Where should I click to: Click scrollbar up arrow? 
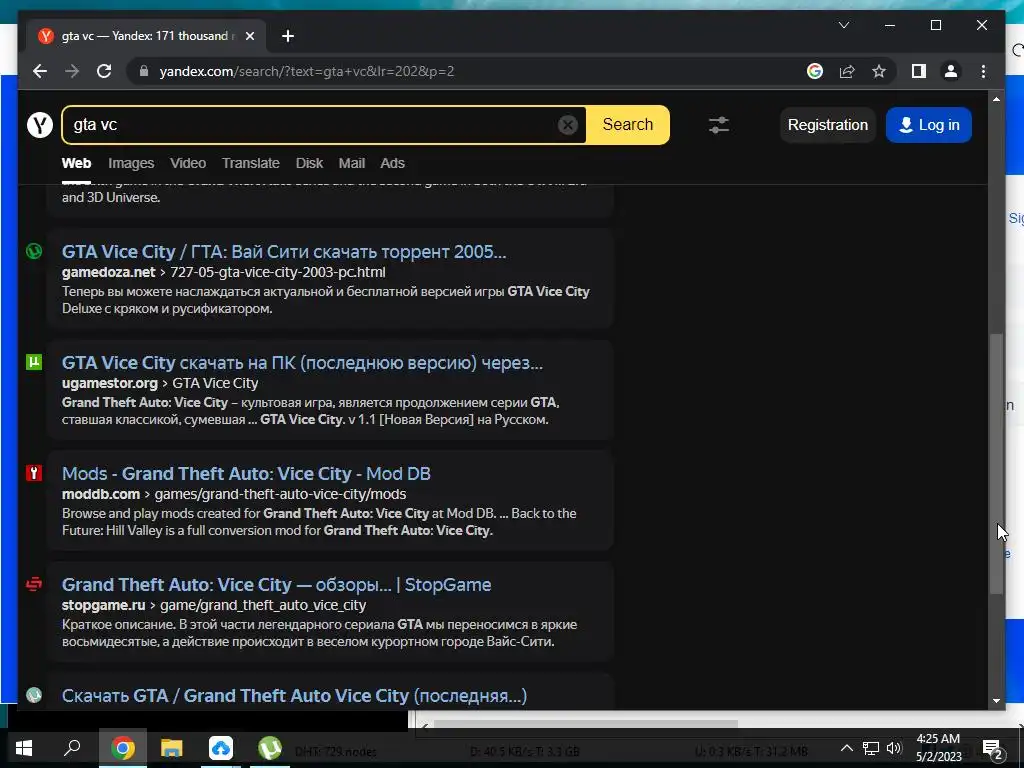996,99
